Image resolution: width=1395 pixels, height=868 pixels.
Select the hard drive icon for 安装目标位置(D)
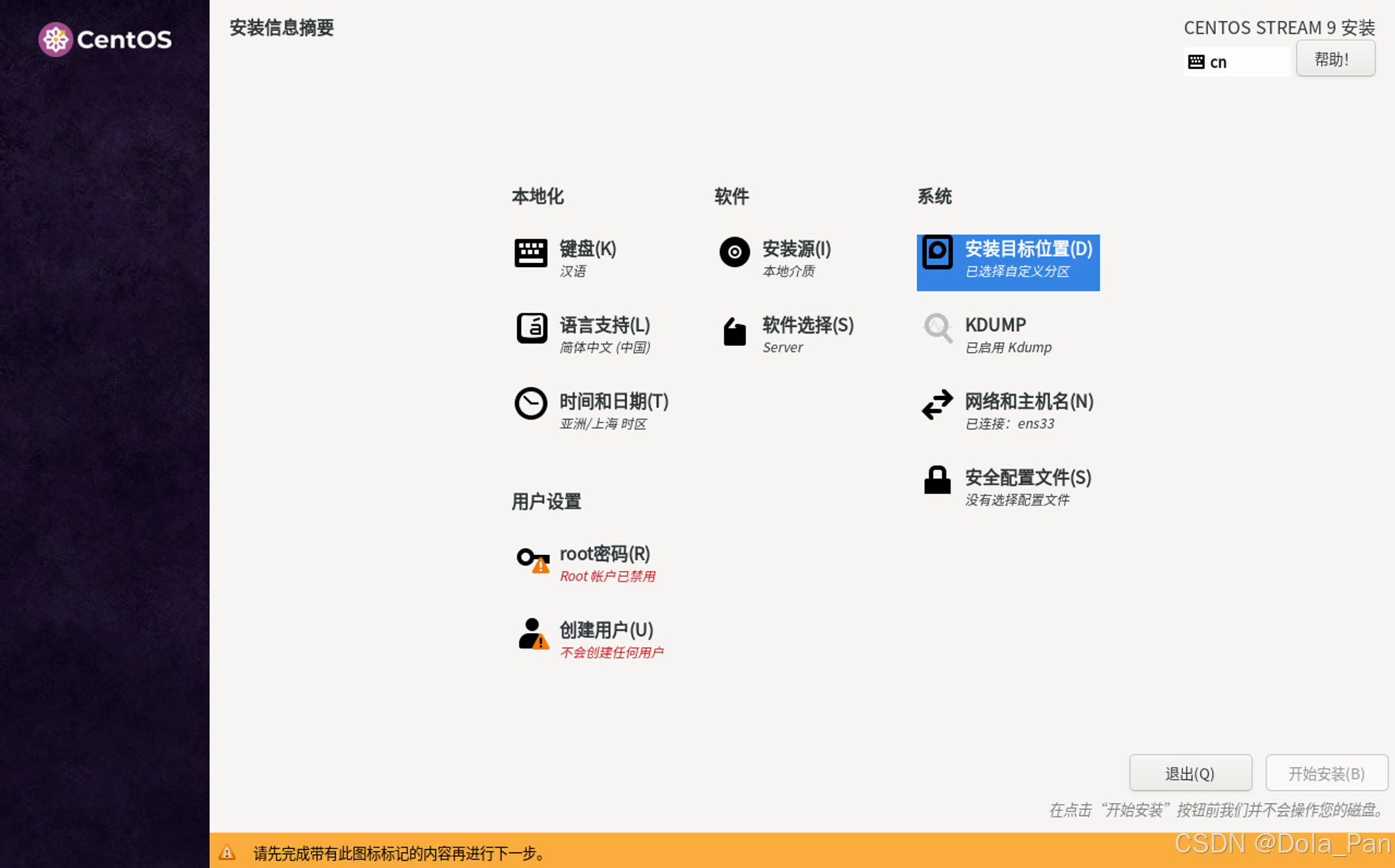point(937,252)
